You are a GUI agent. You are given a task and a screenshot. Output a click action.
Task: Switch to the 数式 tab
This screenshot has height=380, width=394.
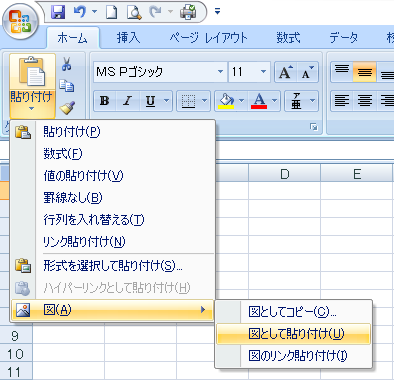click(x=288, y=38)
